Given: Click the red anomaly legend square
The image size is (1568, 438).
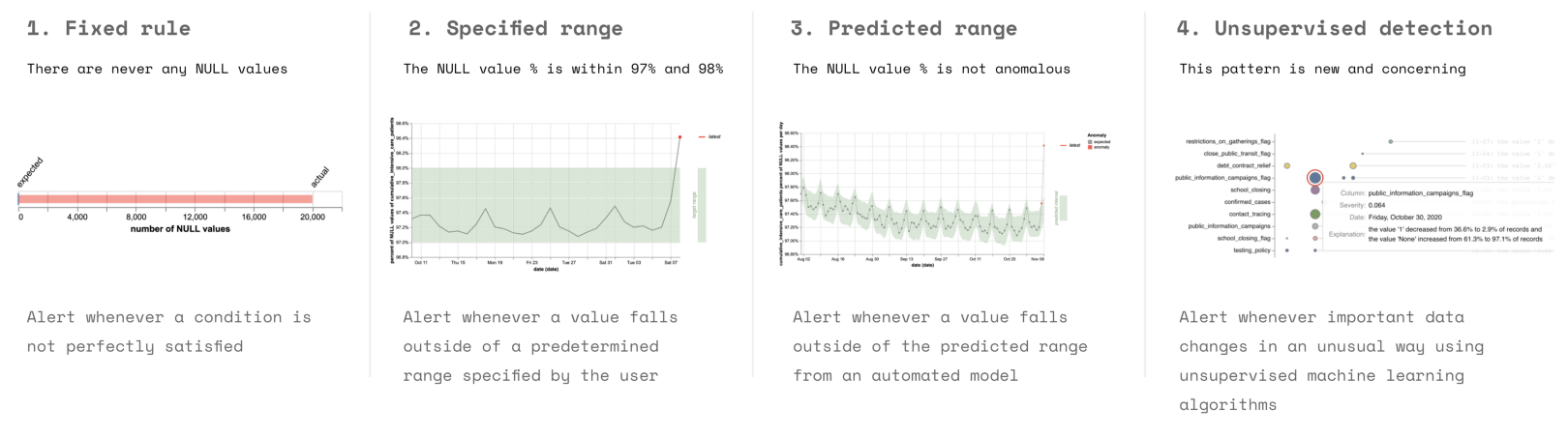Looking at the screenshot, I should click(x=1090, y=147).
